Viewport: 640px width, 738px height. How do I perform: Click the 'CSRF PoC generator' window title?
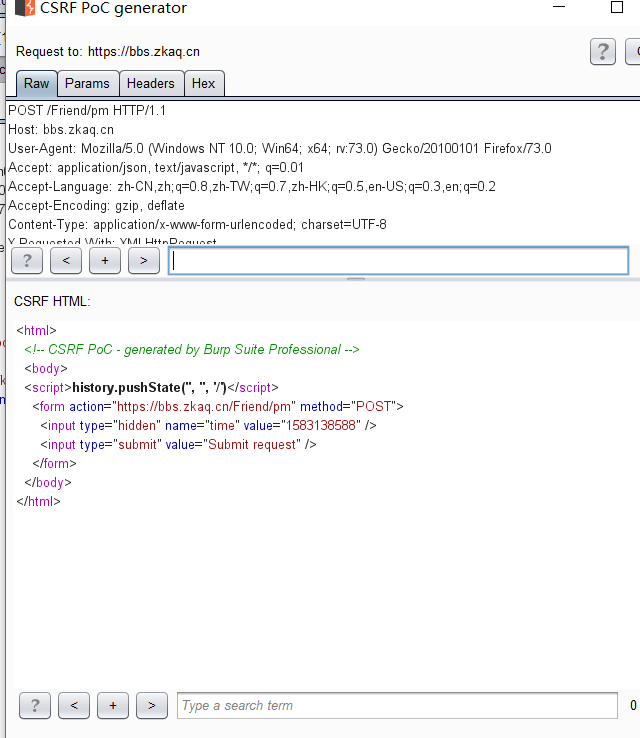tap(113, 8)
